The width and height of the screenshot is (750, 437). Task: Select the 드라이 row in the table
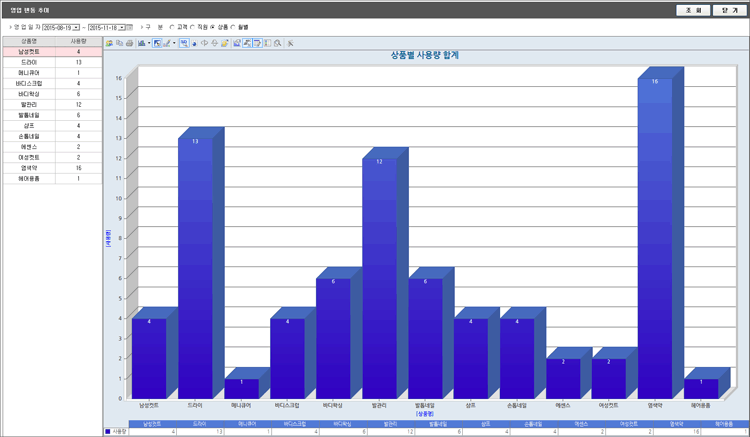(29, 62)
